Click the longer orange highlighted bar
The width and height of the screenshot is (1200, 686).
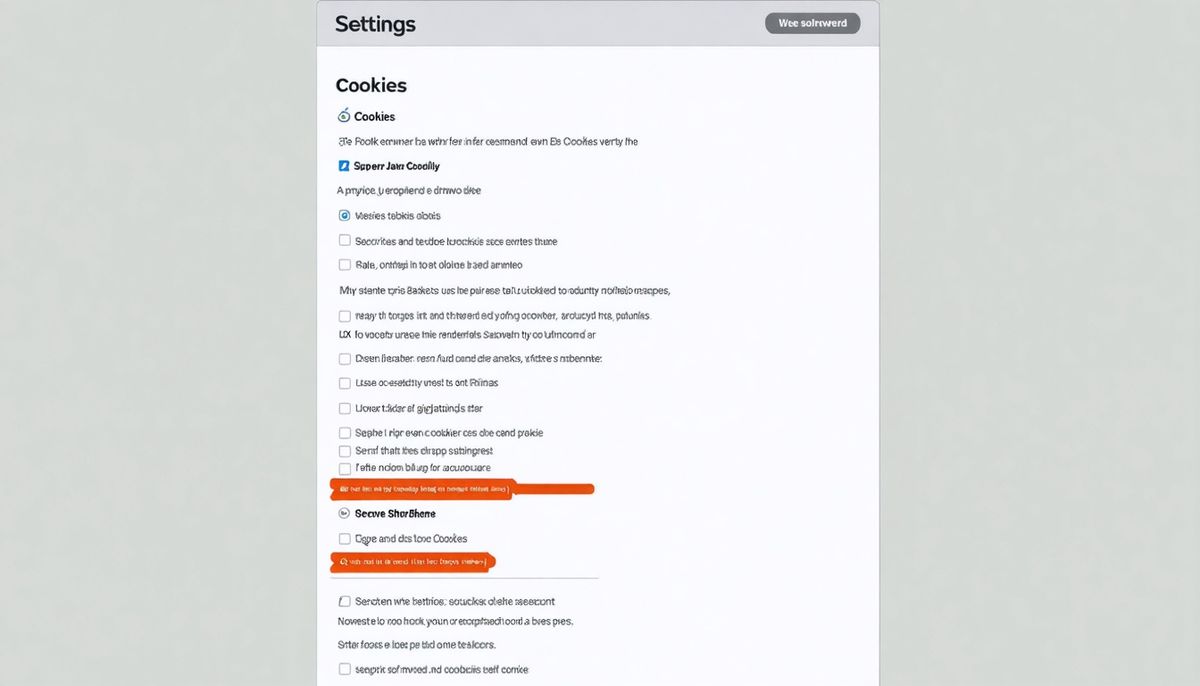click(462, 489)
